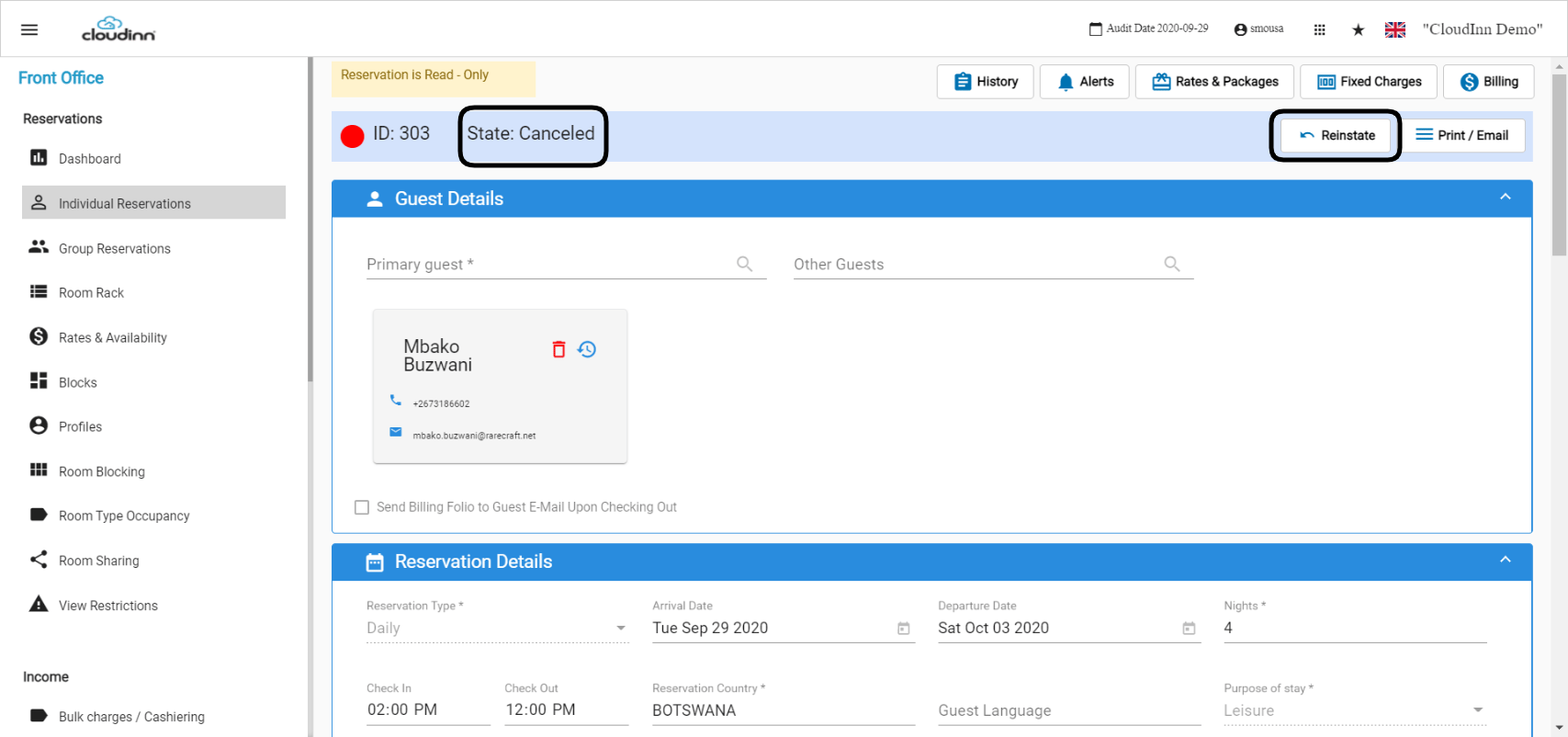Open the Reservation Type dropdown

click(497, 629)
